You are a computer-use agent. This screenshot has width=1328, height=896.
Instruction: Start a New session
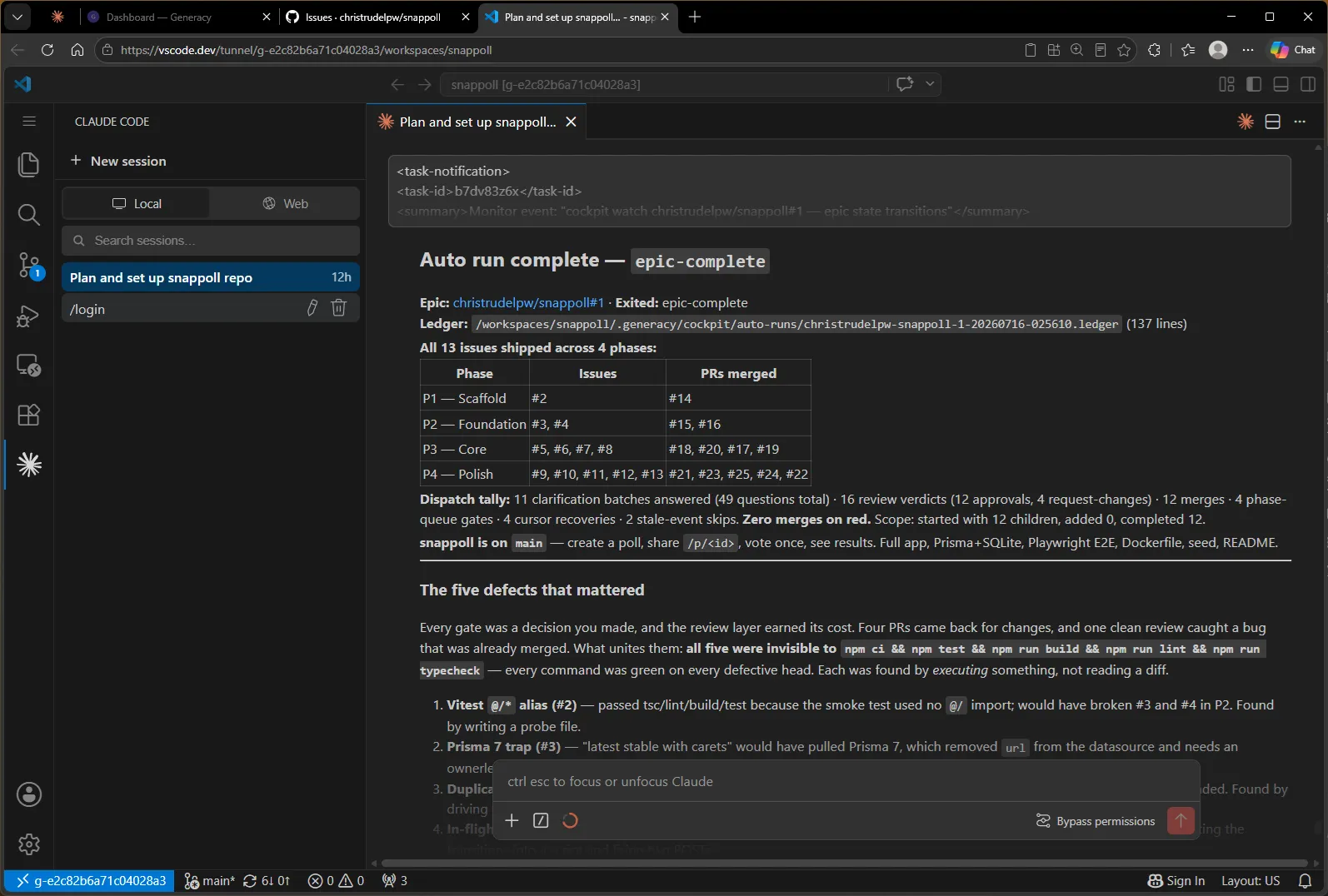click(118, 161)
